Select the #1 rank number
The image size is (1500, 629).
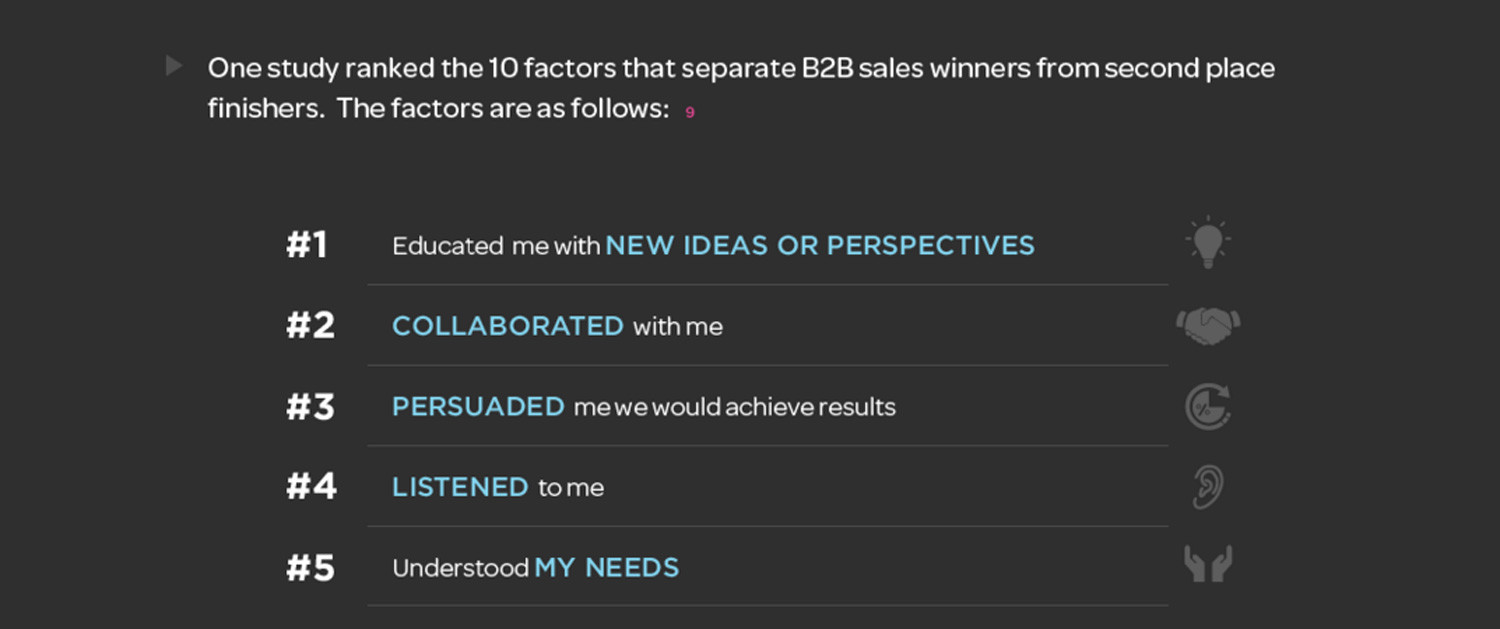307,245
